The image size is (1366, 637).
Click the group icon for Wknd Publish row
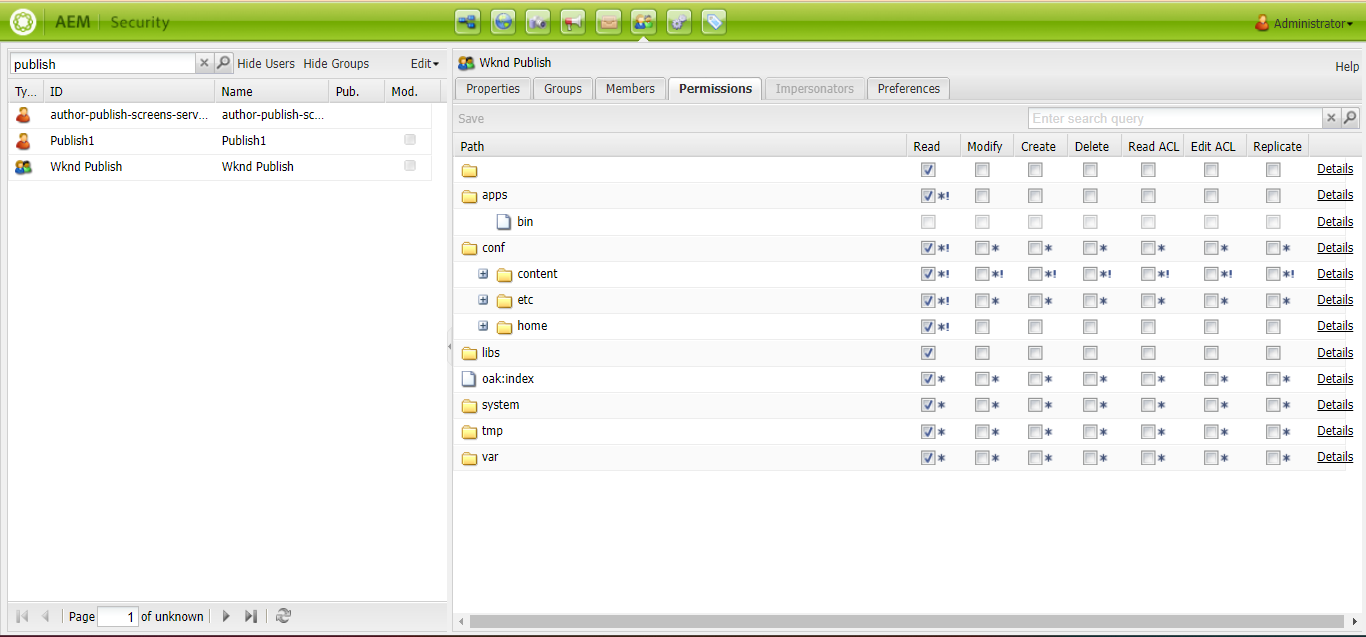[x=23, y=167]
